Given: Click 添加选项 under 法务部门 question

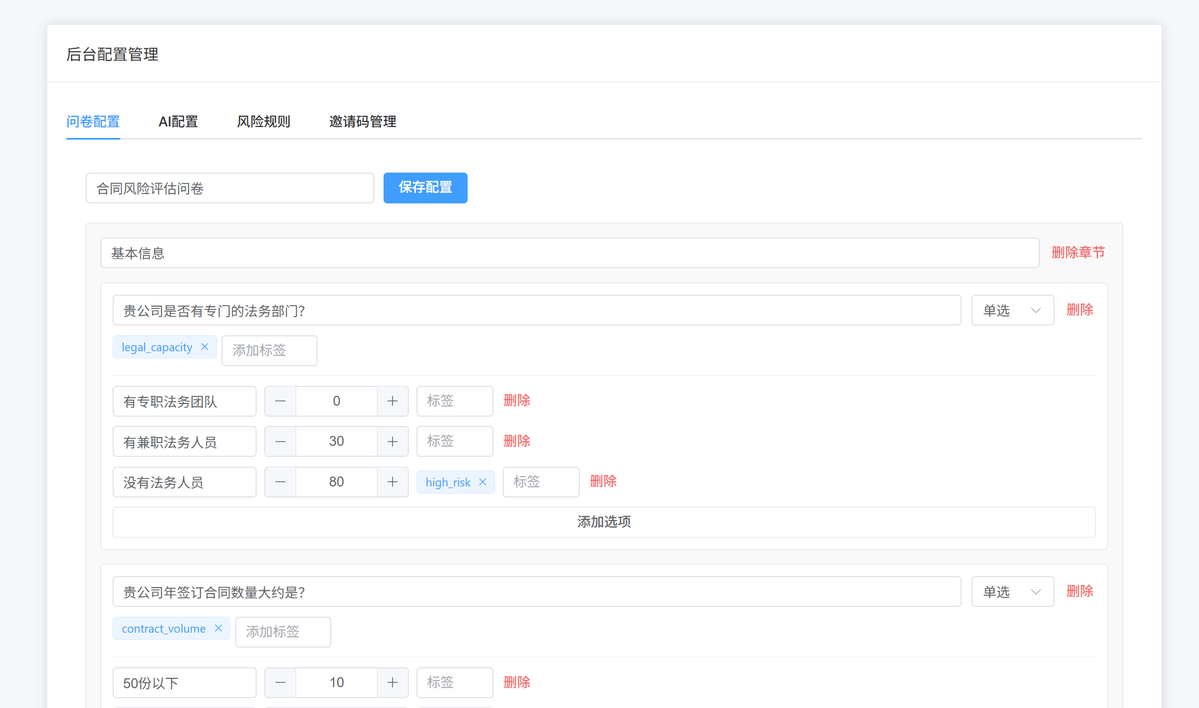Looking at the screenshot, I should click(604, 522).
